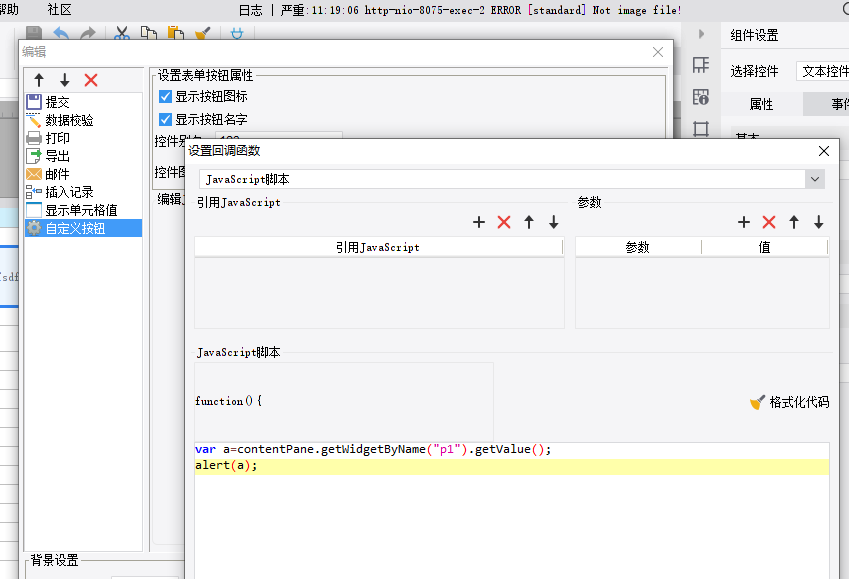Open the 选择控件 widget combo box

(x=822, y=71)
